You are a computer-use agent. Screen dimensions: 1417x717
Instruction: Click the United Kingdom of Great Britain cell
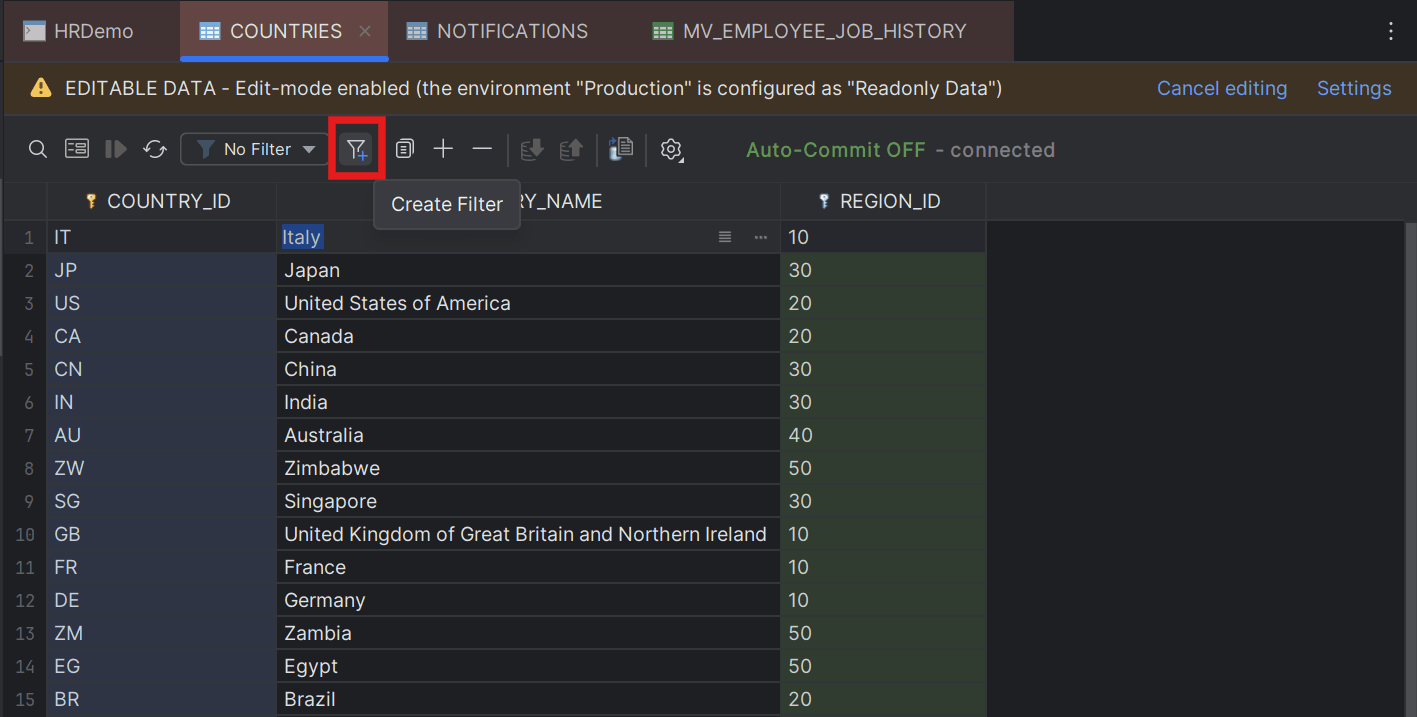[528, 534]
